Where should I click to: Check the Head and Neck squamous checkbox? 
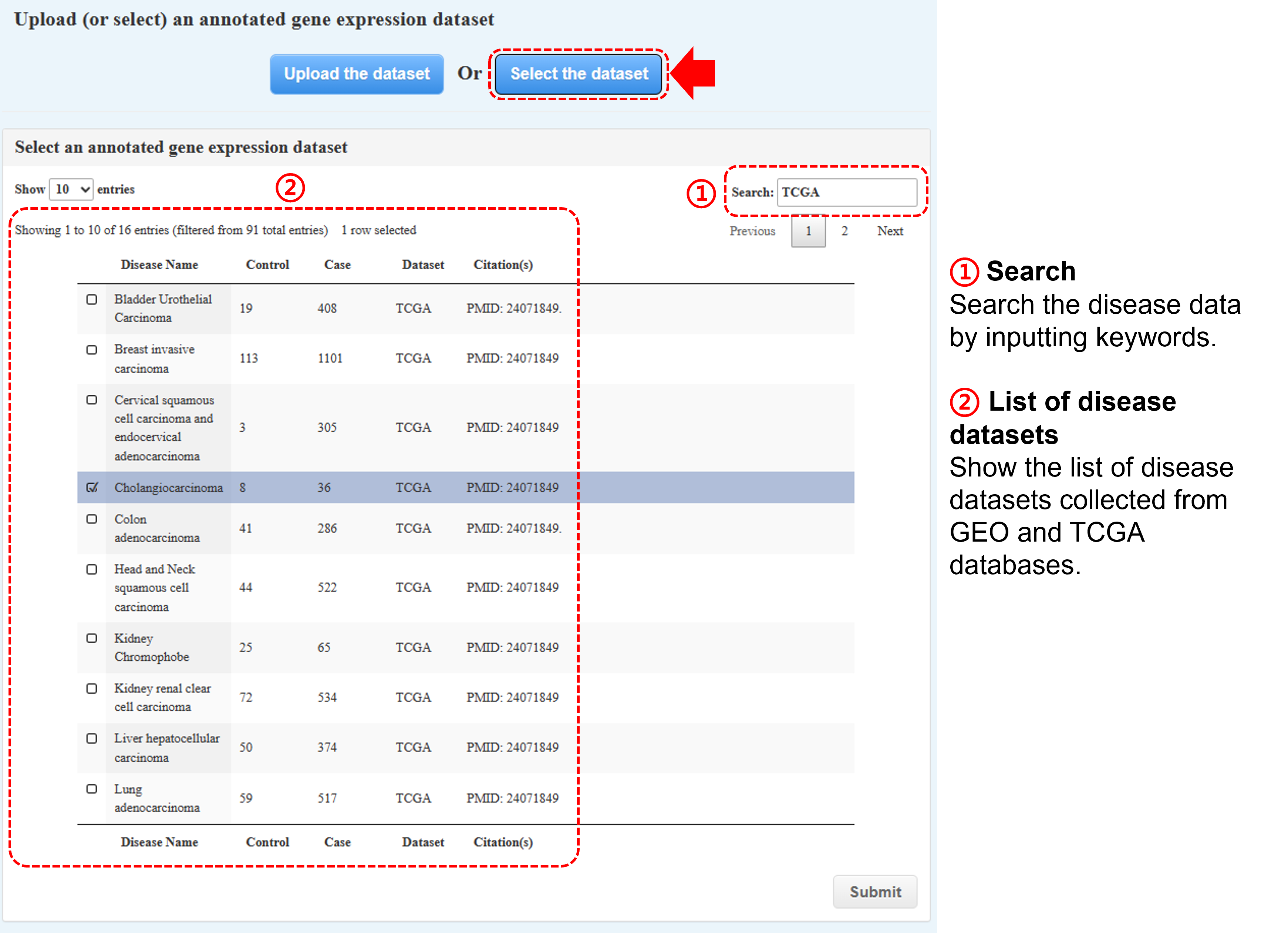(91, 569)
